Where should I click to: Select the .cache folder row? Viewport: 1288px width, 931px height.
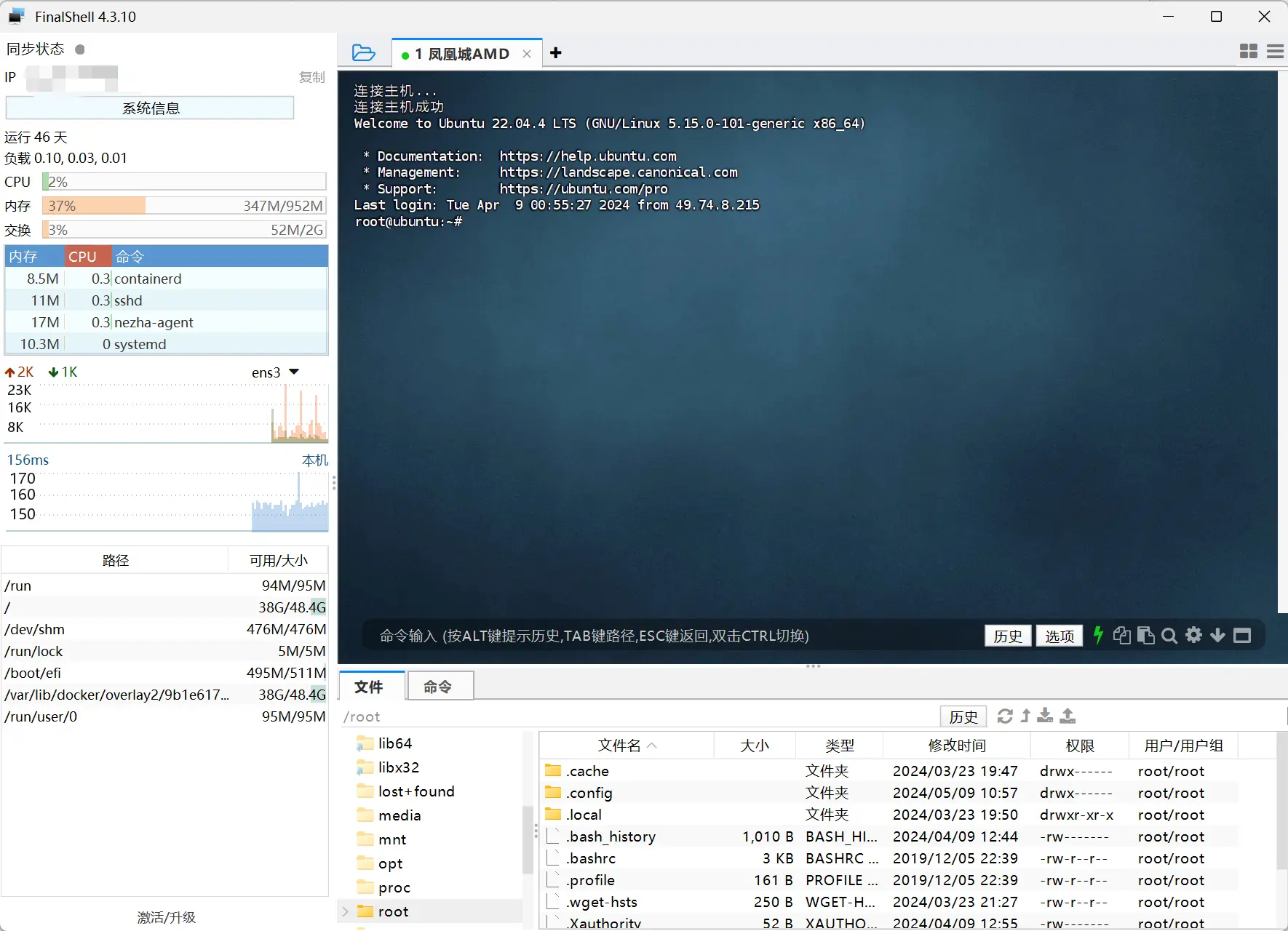[890, 771]
